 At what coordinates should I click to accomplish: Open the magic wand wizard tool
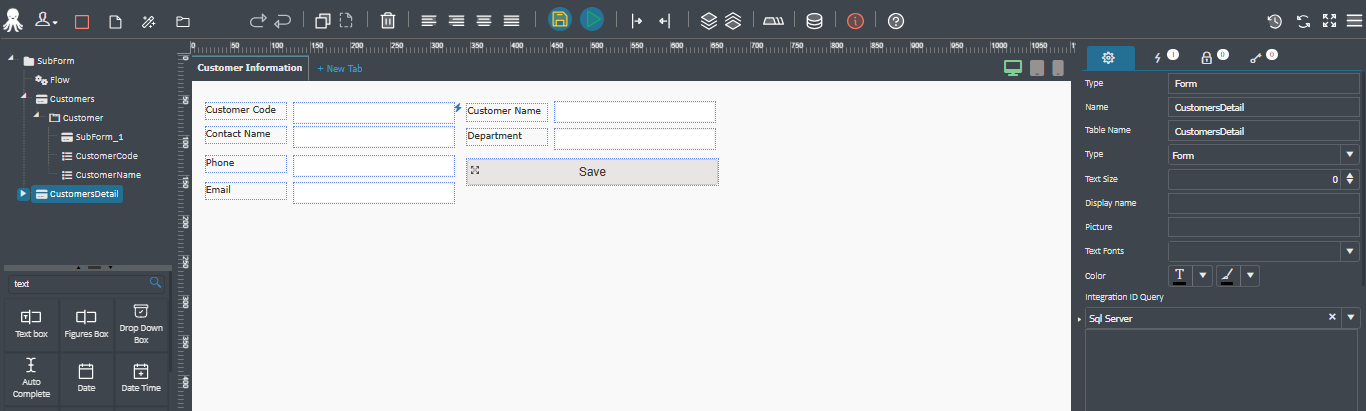(x=148, y=21)
